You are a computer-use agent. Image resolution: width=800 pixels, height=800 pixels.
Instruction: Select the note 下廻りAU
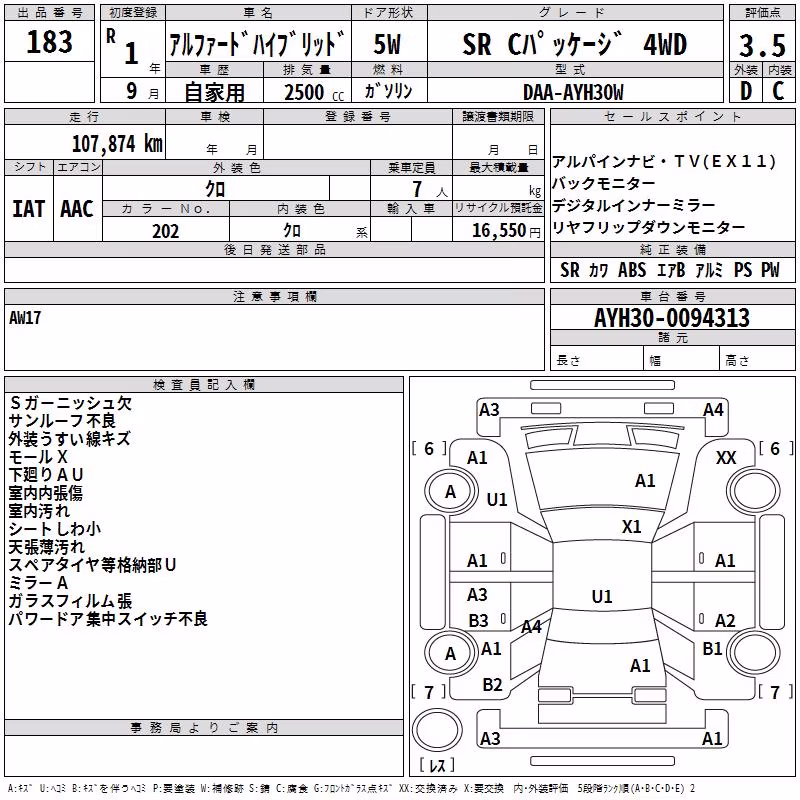tap(46, 475)
